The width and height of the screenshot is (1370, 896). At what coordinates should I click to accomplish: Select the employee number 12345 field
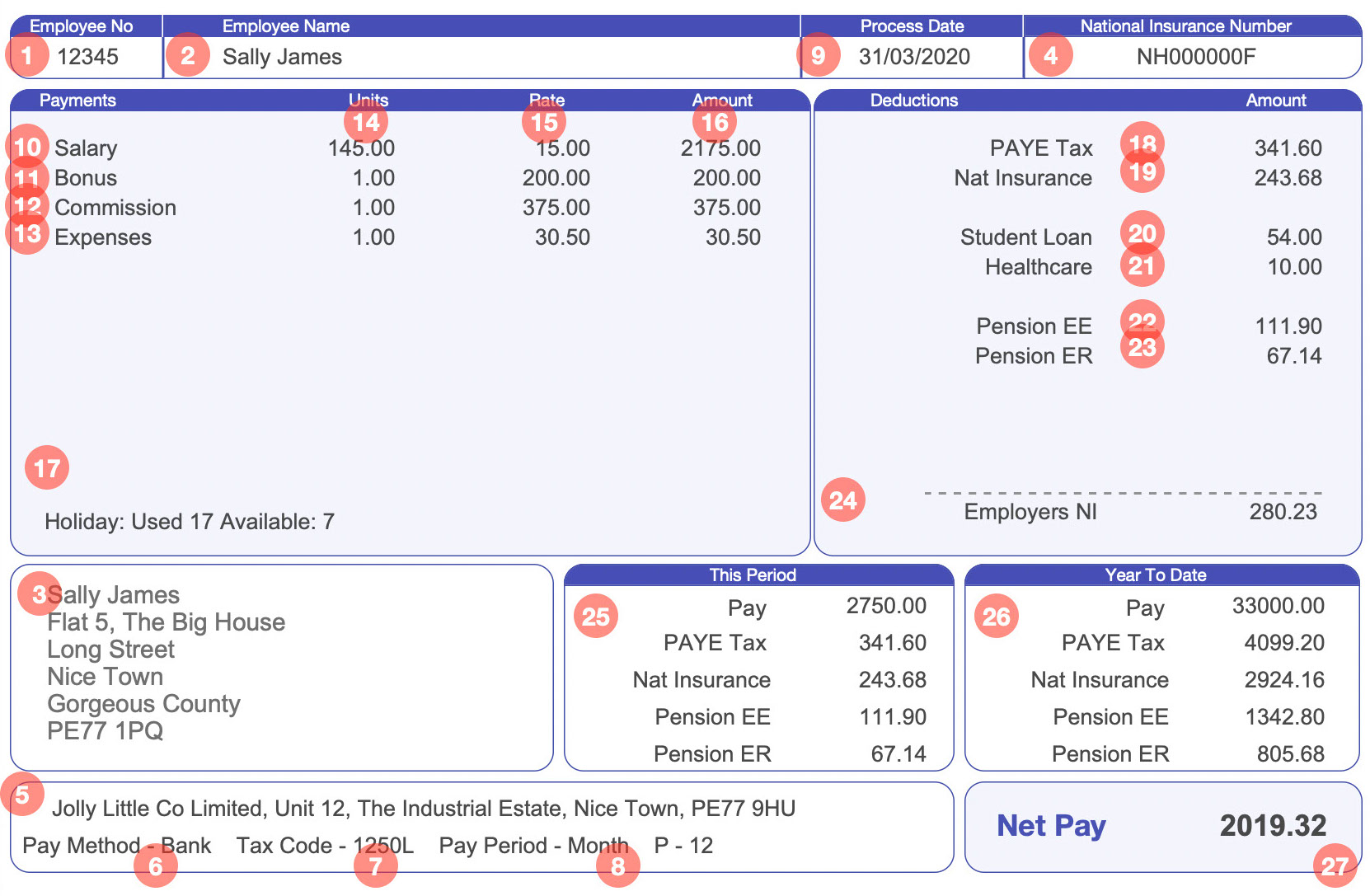[88, 57]
